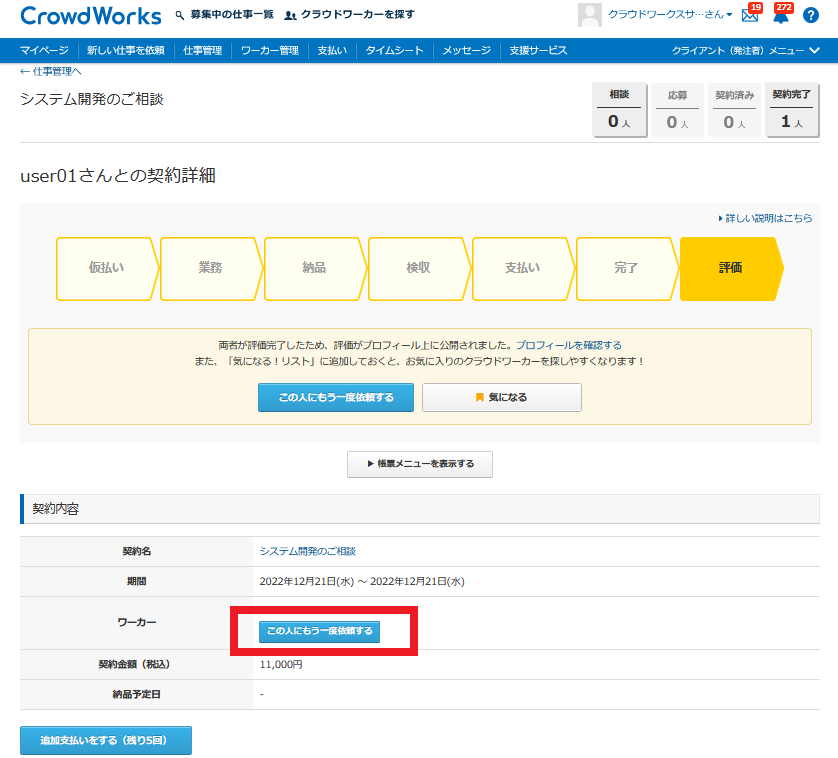Click the magnifier icon for 募集中の仕事一覧
The height and width of the screenshot is (758, 838).
tap(180, 15)
